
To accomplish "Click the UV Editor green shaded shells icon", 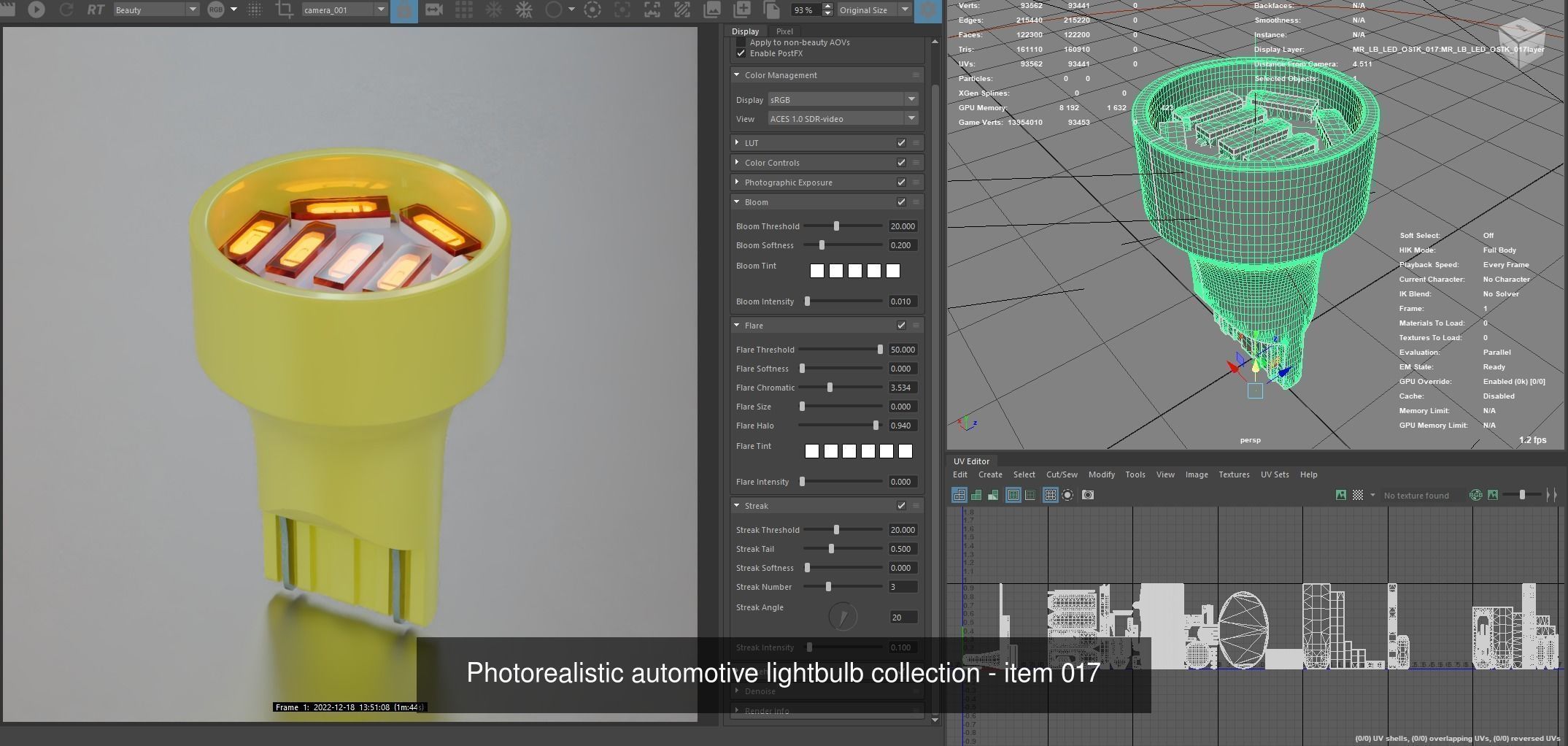I will (976, 495).
